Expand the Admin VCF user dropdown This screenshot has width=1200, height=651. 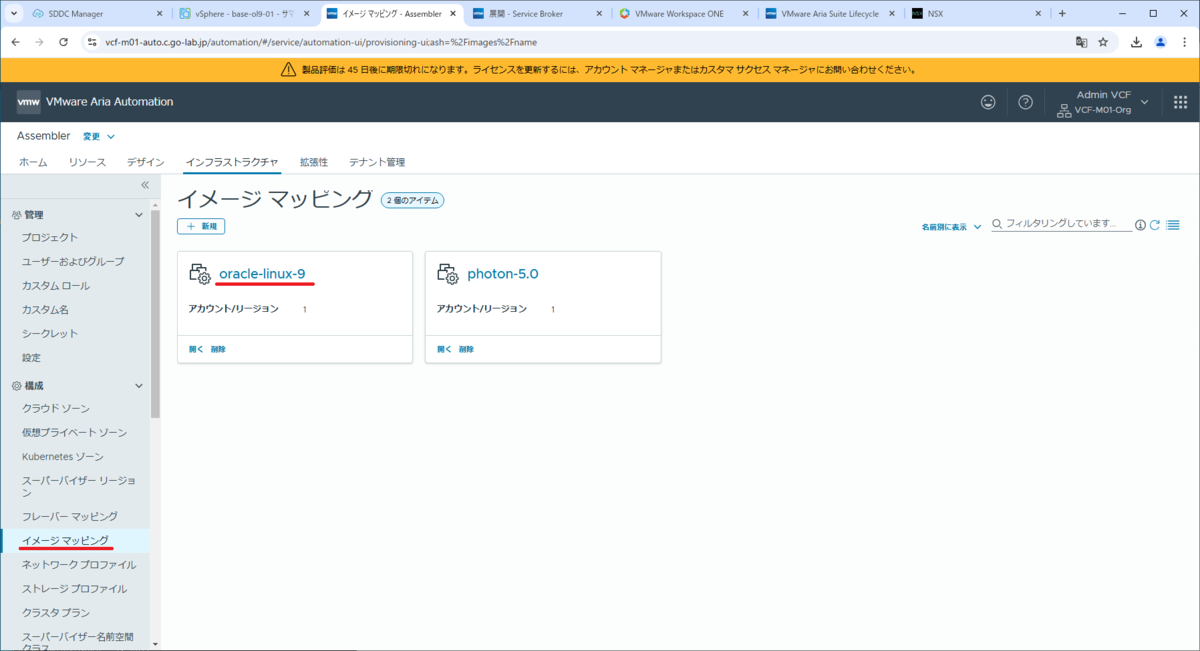[x=1145, y=102]
